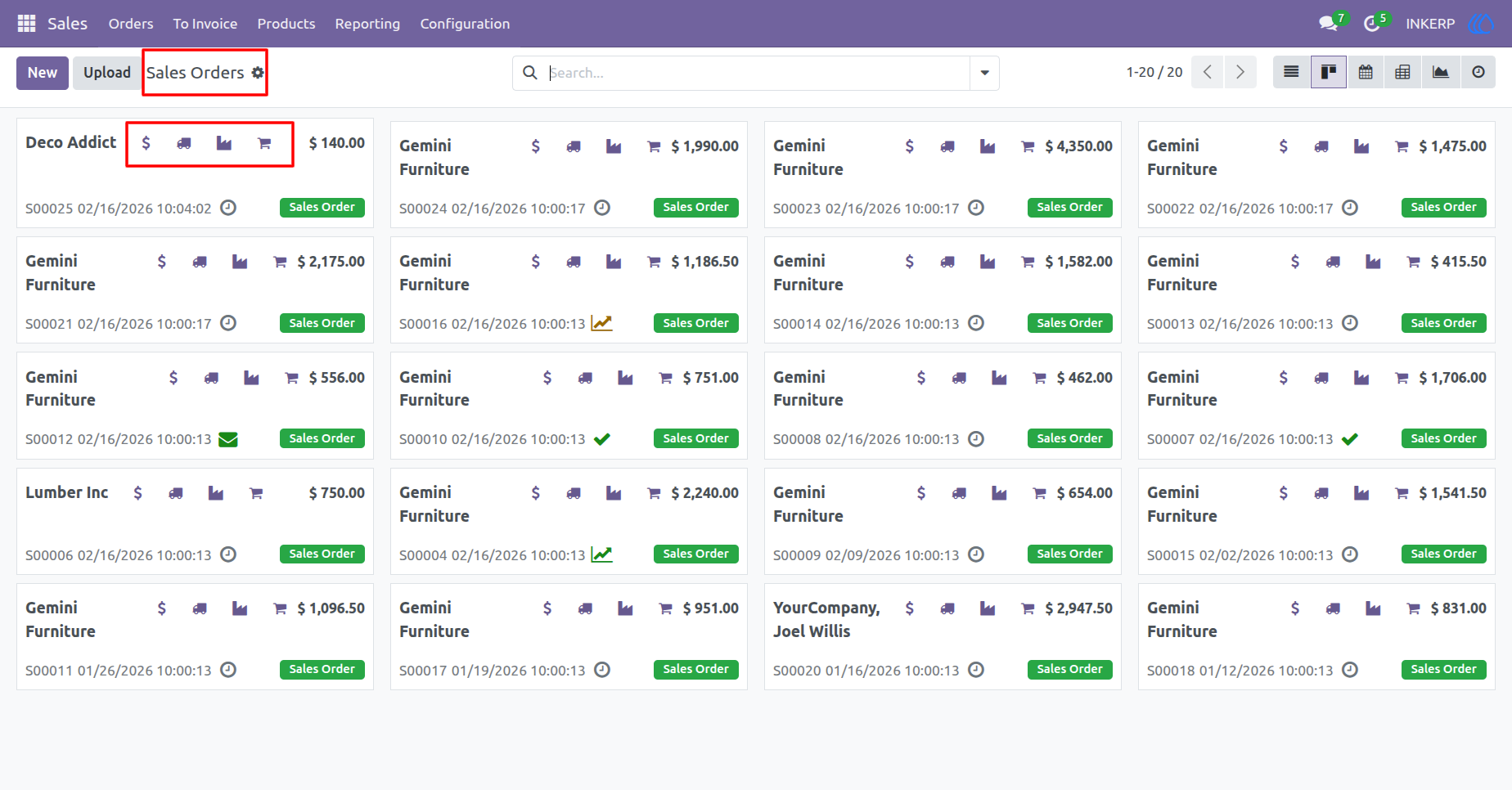Open the To Invoice menu
Screen dimensions: 1512x790
tap(205, 24)
